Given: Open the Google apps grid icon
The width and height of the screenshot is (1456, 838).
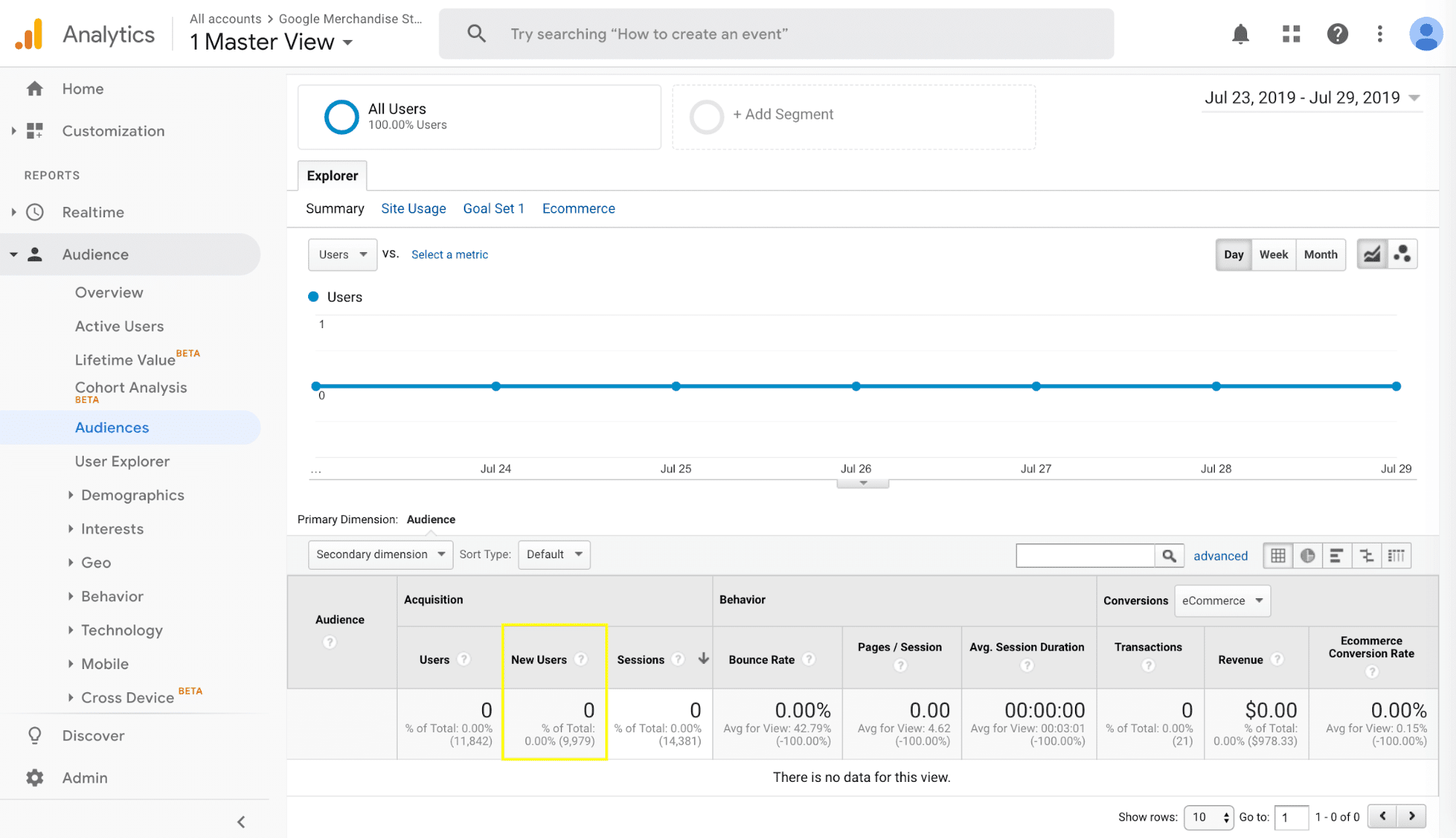Looking at the screenshot, I should [x=1291, y=34].
